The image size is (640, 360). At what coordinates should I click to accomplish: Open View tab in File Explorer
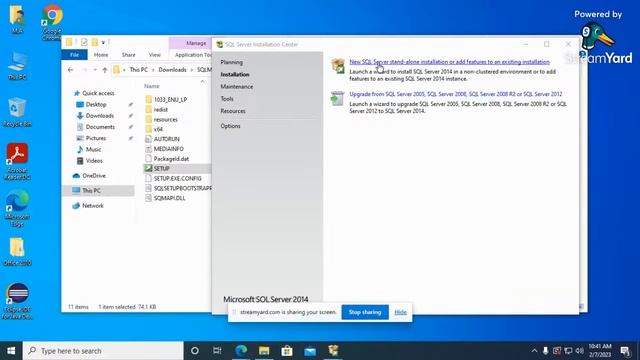pyautogui.click(x=155, y=55)
